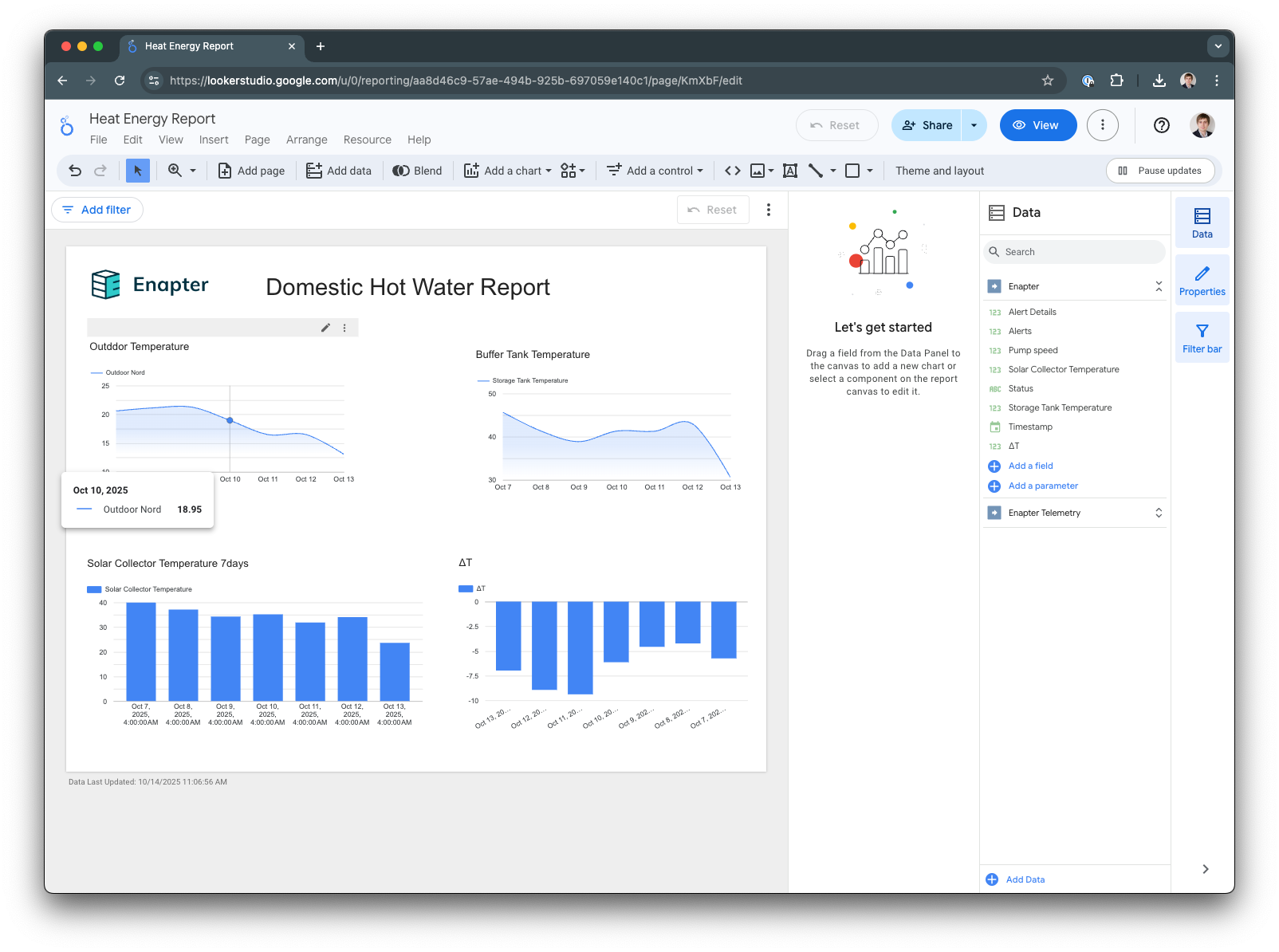
Task: Open the Arrange menu
Action: tap(306, 140)
